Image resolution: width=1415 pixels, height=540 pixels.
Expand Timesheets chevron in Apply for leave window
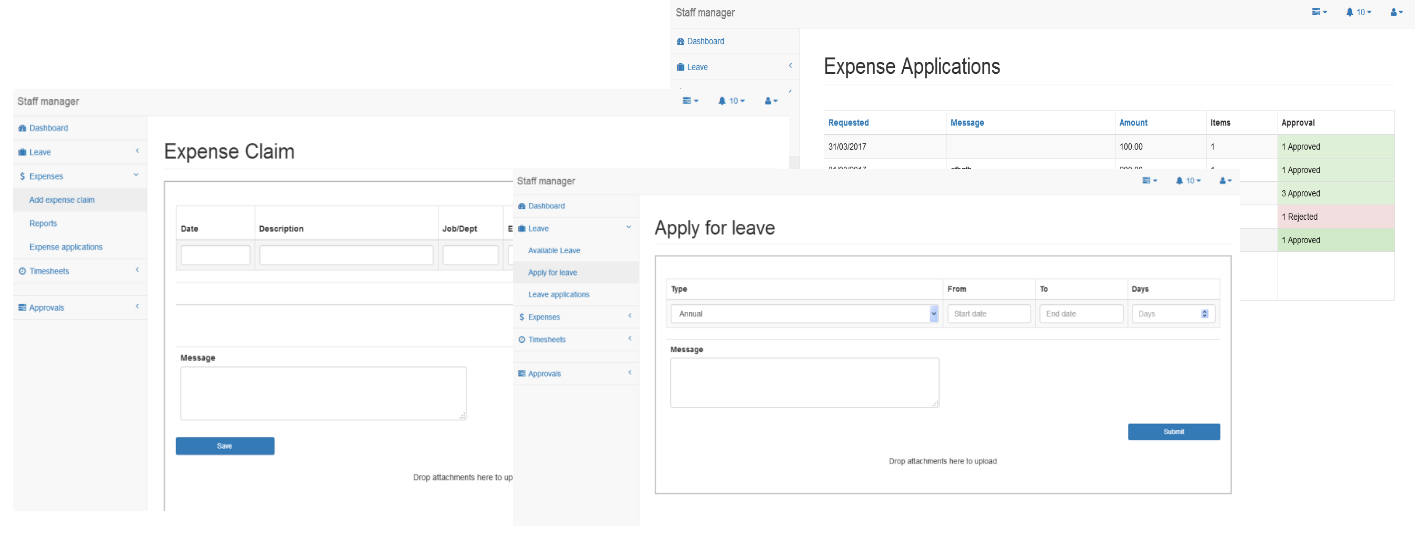tap(628, 339)
